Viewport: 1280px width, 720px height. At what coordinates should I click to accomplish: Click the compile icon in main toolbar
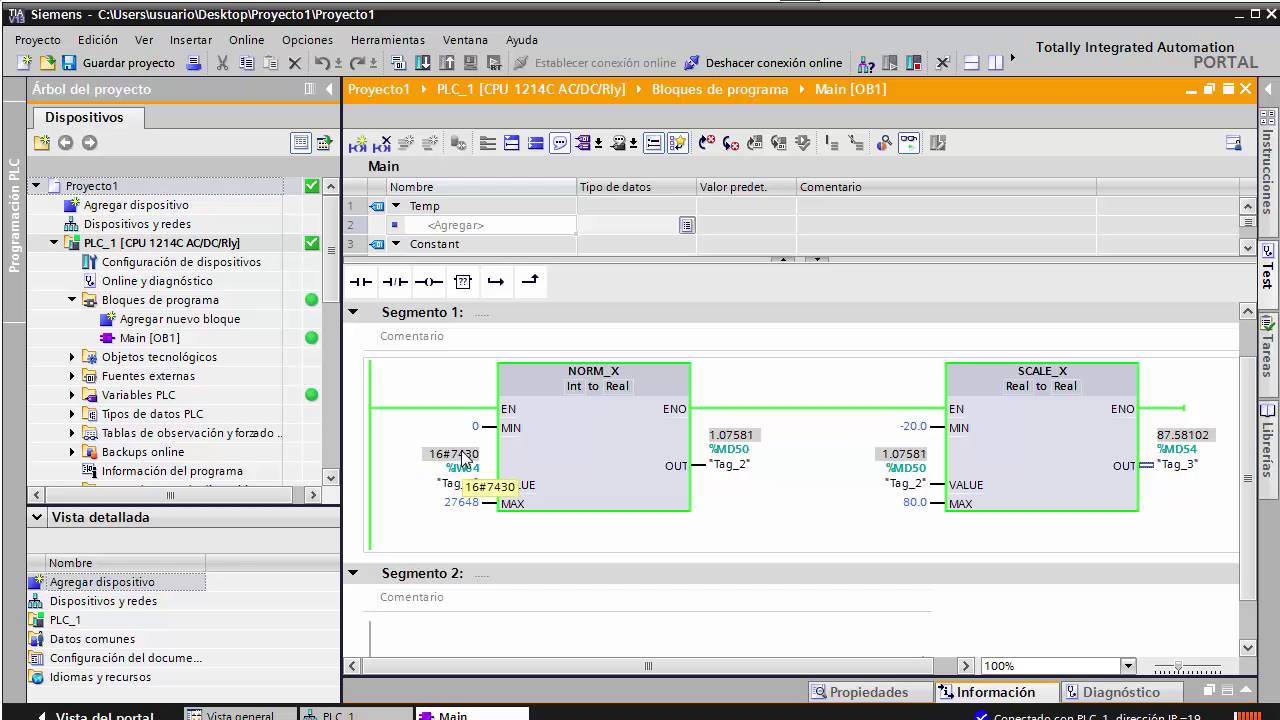tap(399, 63)
